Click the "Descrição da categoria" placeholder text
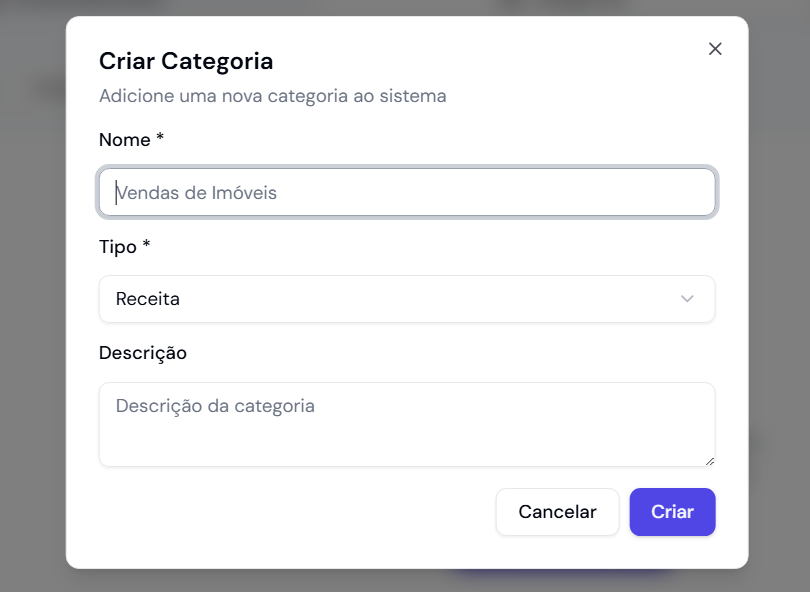This screenshot has height=592, width=810. pyautogui.click(x=215, y=406)
